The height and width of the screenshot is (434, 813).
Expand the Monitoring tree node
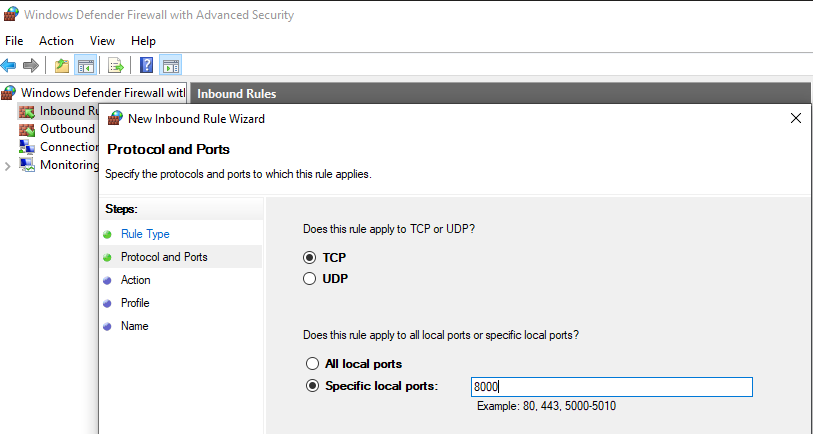tap(7, 166)
